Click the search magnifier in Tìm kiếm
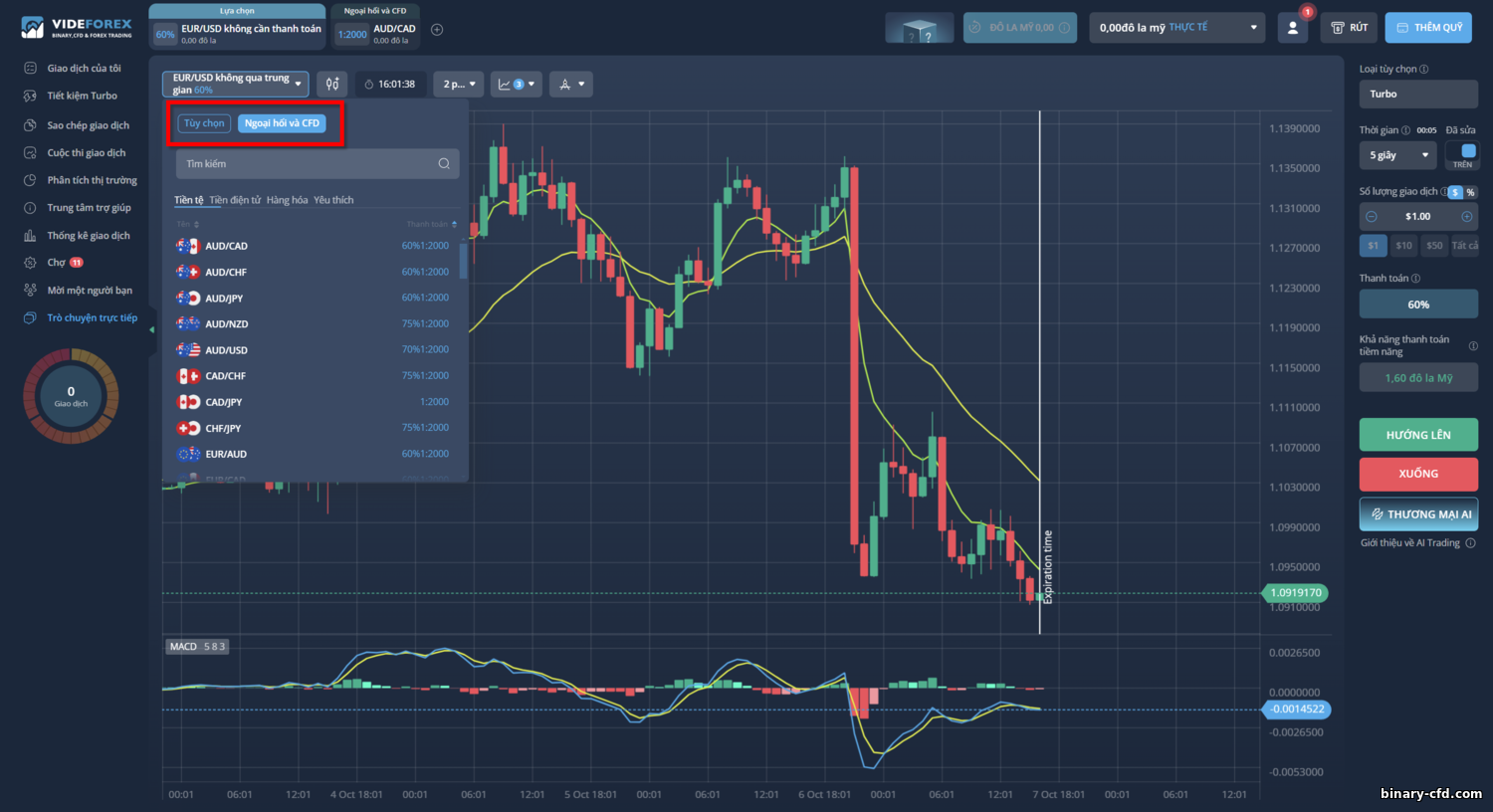This screenshot has height=812, width=1493. pyautogui.click(x=444, y=164)
